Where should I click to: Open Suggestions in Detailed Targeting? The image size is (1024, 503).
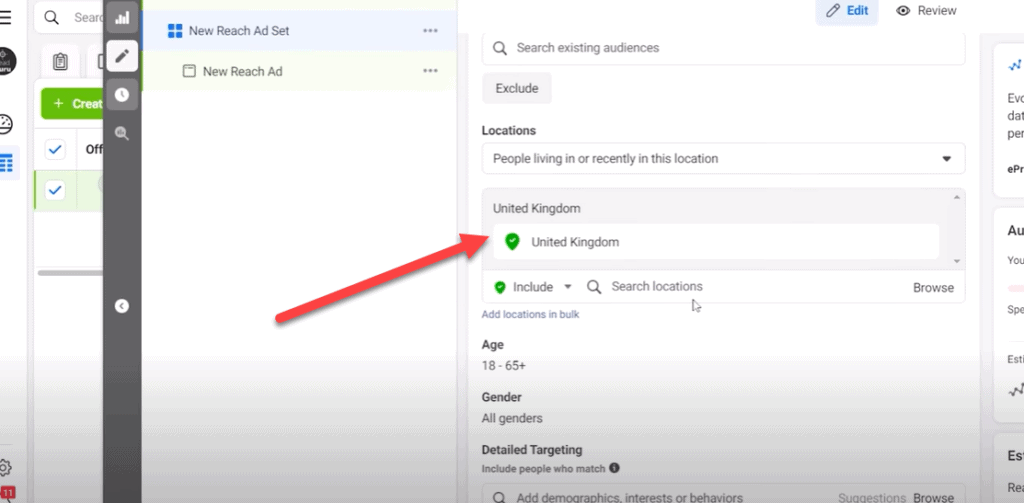click(x=872, y=498)
